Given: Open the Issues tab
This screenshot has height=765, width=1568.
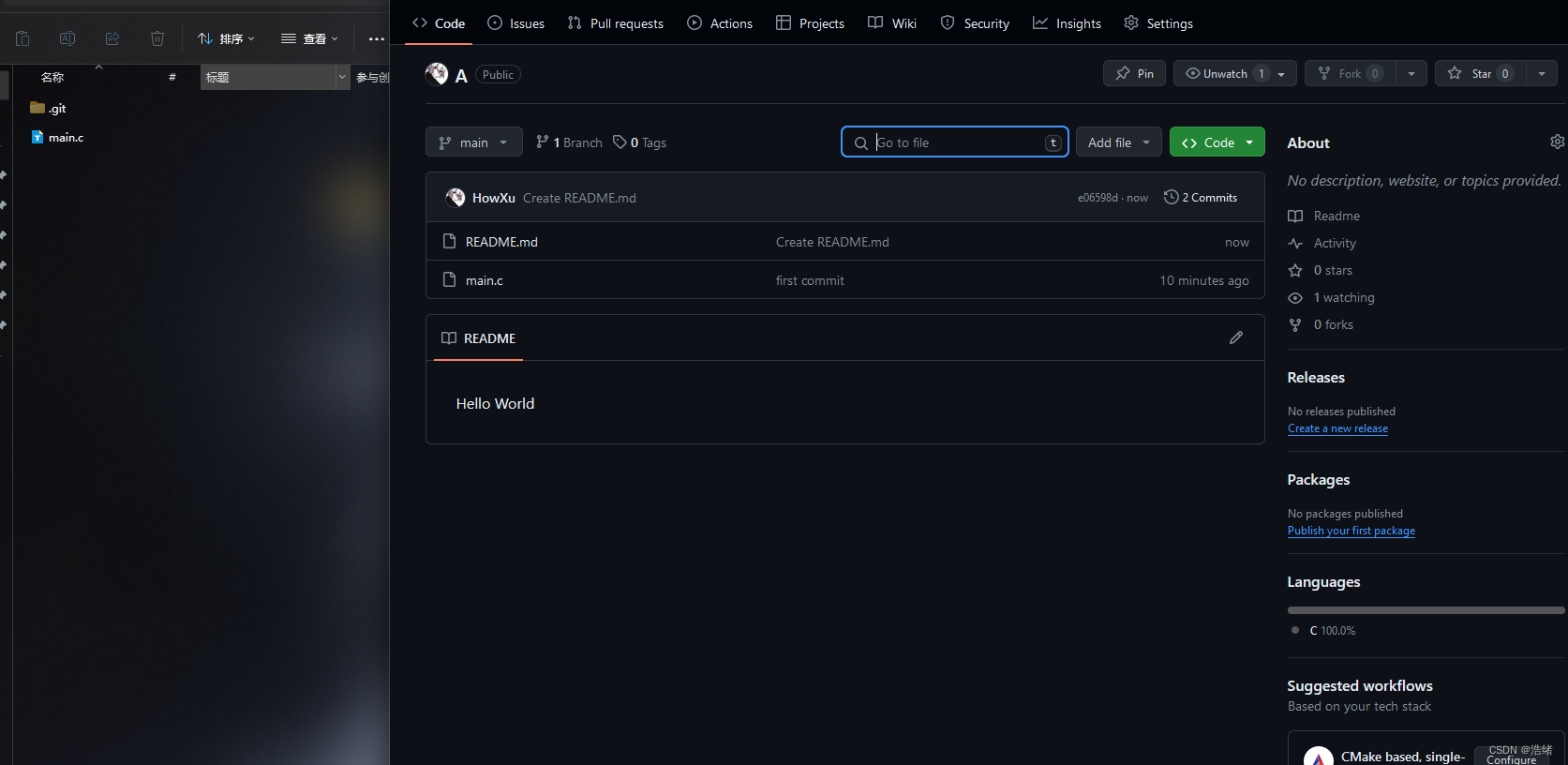Looking at the screenshot, I should coord(516,23).
